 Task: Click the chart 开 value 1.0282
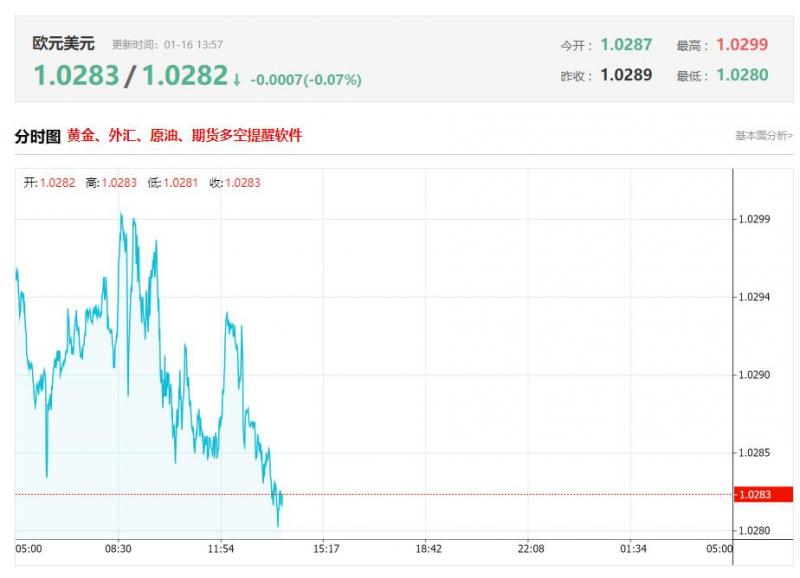pyautogui.click(x=58, y=183)
